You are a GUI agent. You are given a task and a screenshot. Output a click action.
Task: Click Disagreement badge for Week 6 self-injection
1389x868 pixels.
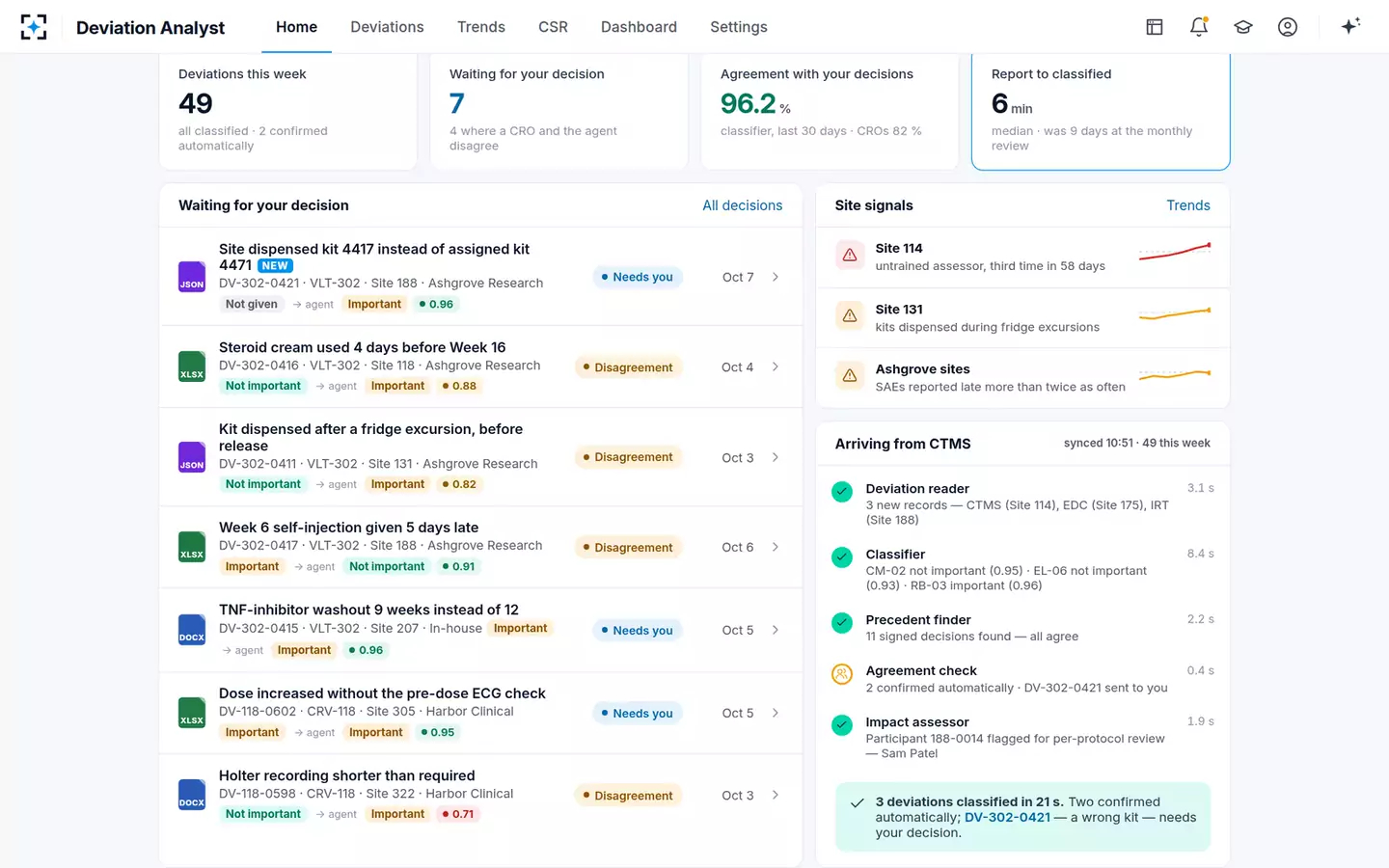(628, 547)
